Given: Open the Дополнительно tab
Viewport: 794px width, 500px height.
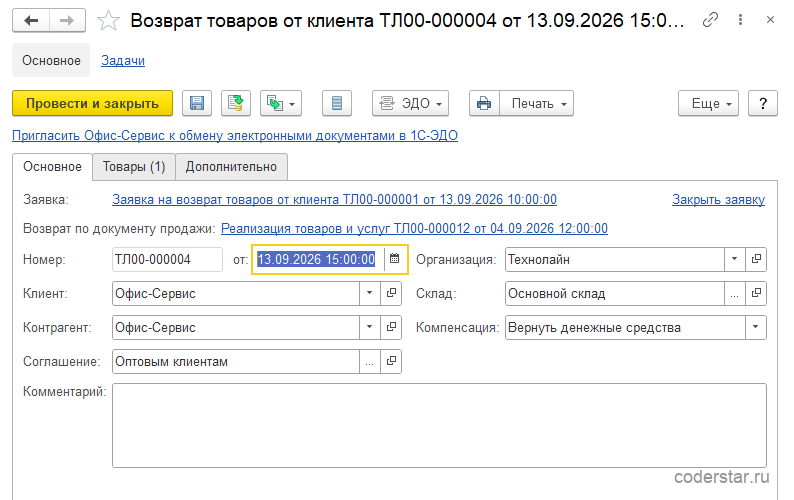Looking at the screenshot, I should point(231,167).
